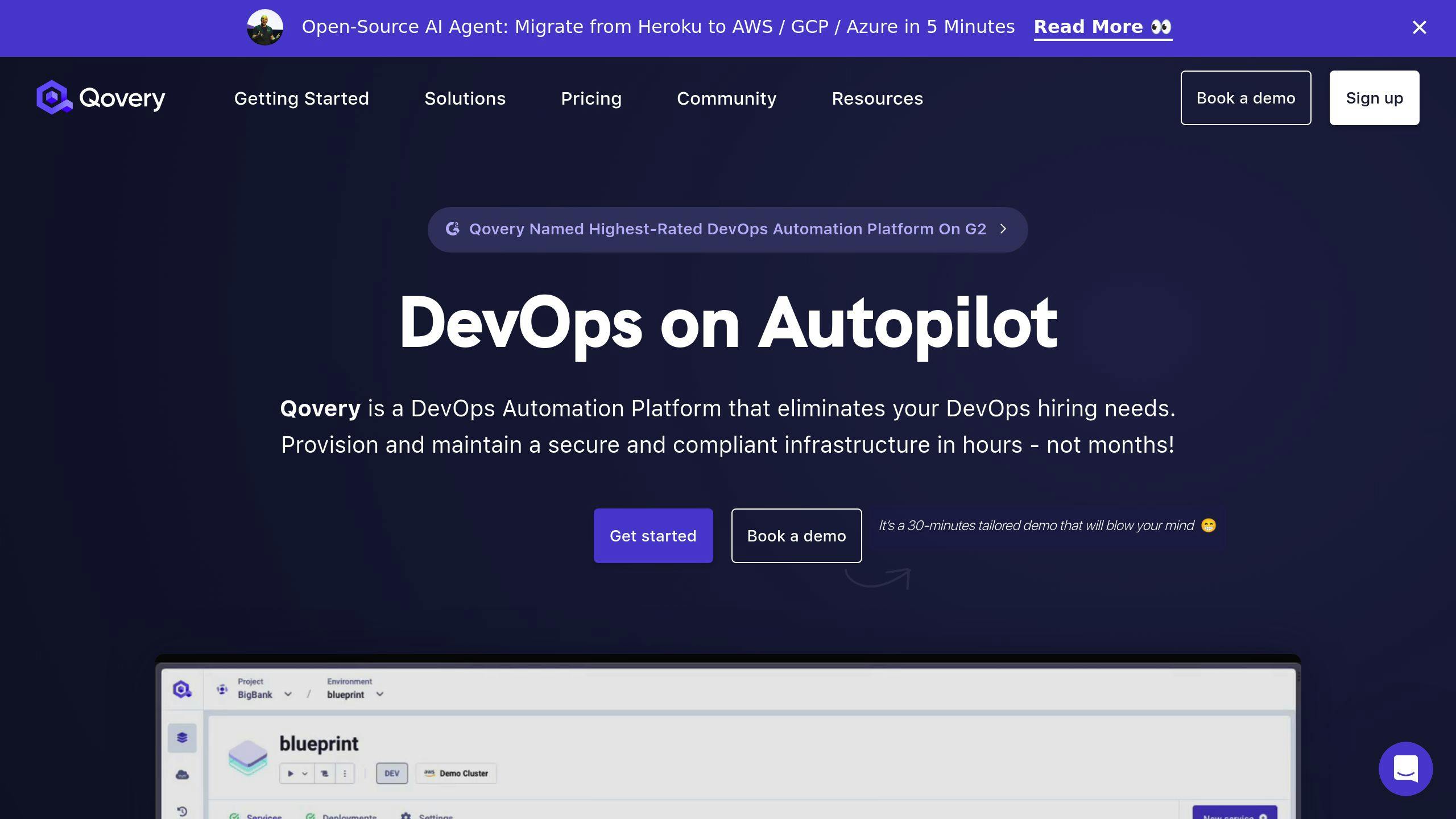This screenshot has height=819, width=1456.
Task: Click the Qovery logo in the navbar
Action: pos(101,98)
